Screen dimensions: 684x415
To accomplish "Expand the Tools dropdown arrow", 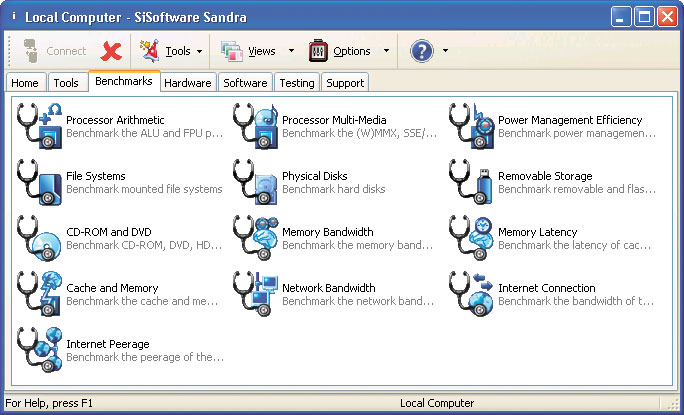I will 199,51.
